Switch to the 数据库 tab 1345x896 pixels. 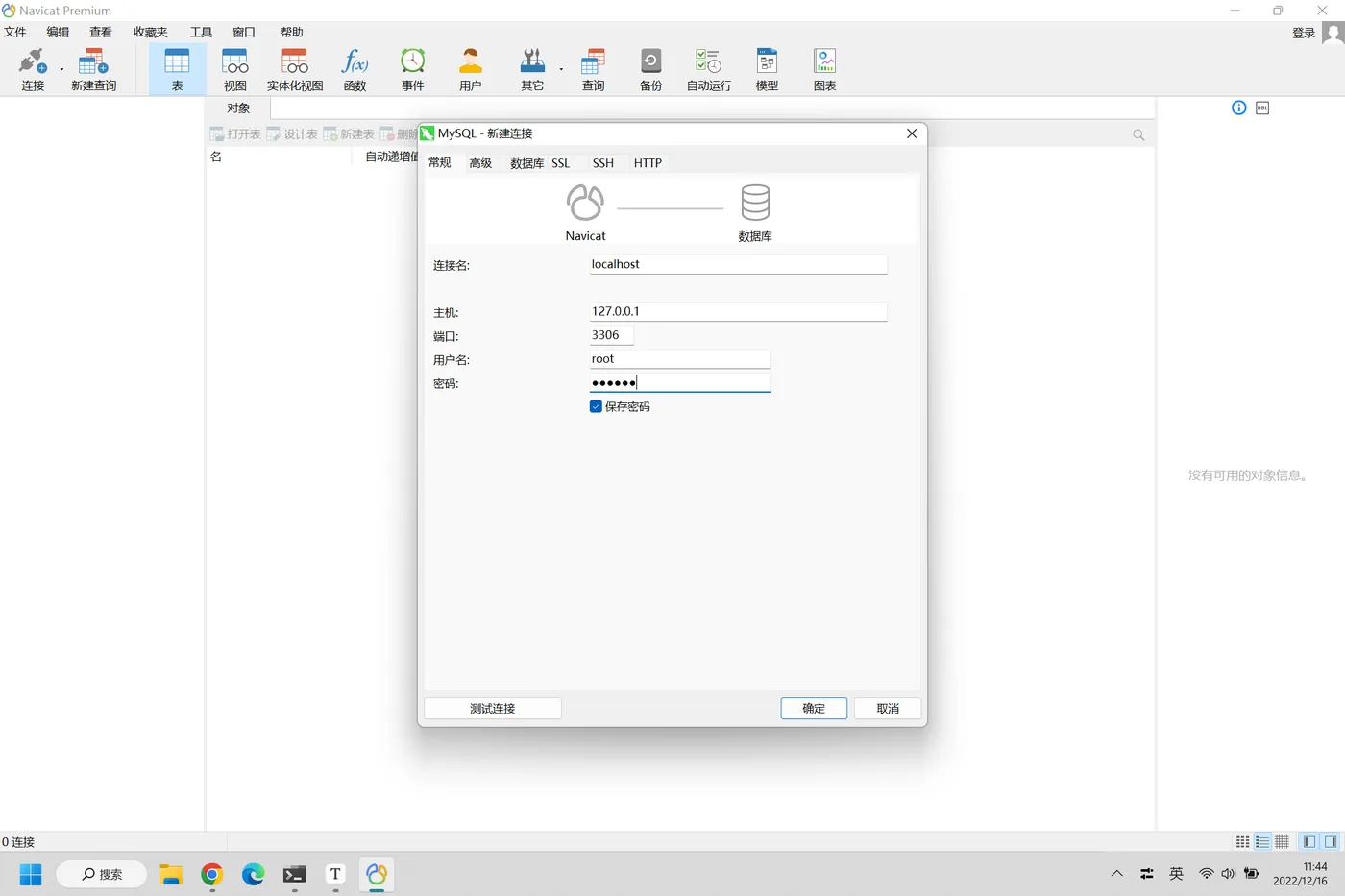tap(526, 163)
